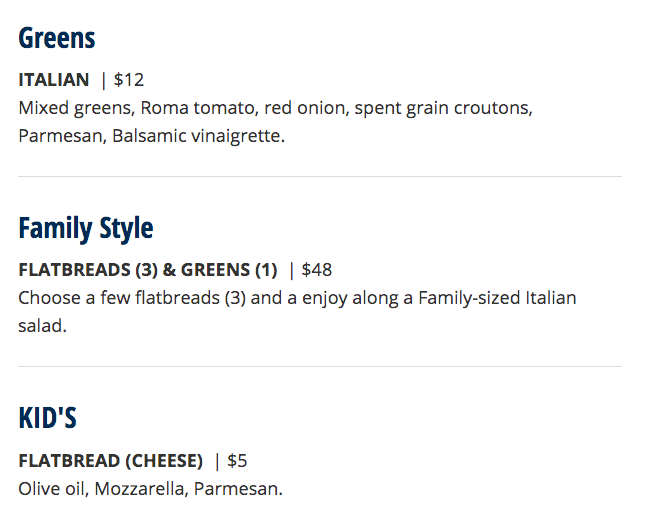This screenshot has height=531, width=670.
Task: Click the divider line below Greens section
Action: tap(320, 177)
